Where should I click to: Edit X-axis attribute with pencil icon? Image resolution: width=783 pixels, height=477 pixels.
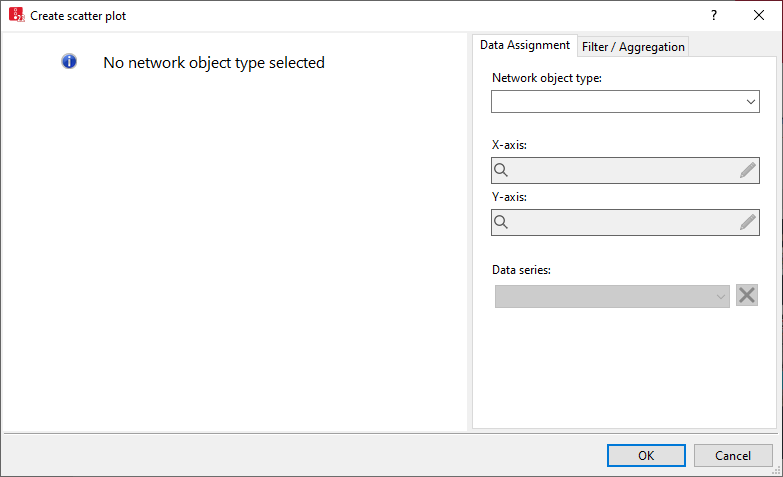click(748, 170)
